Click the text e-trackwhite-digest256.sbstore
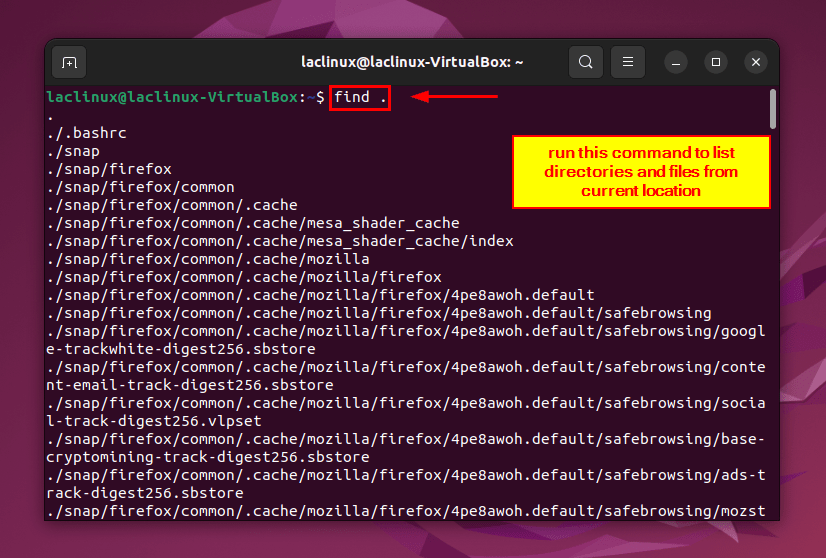Viewport: 826px width, 558px height. [181, 349]
